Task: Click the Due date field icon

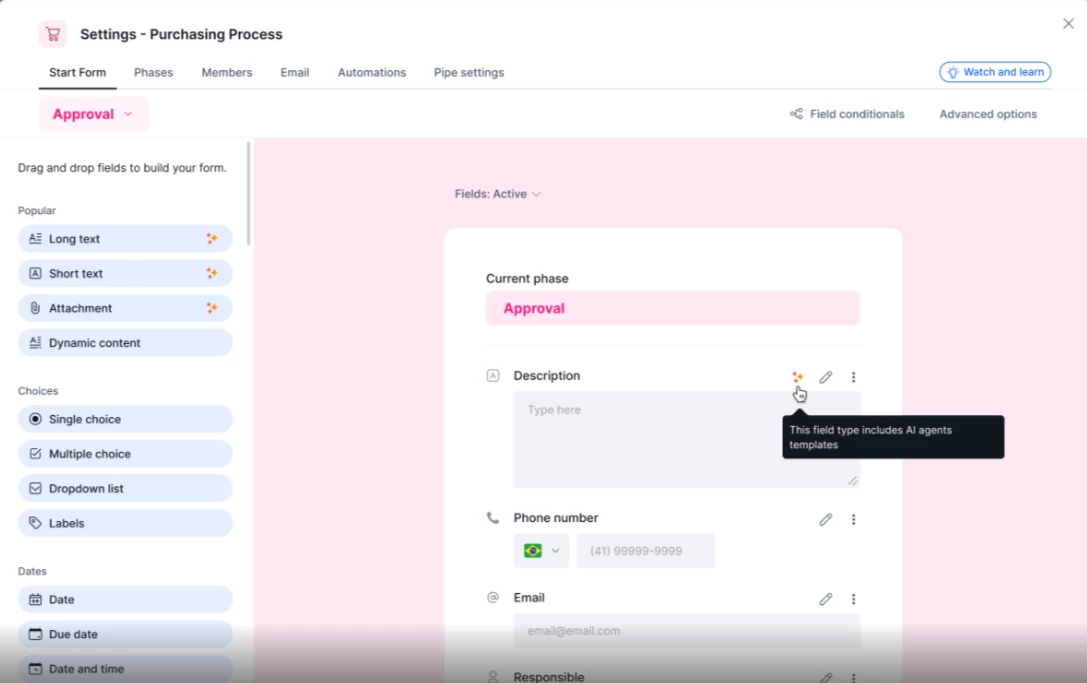Action: (35, 634)
